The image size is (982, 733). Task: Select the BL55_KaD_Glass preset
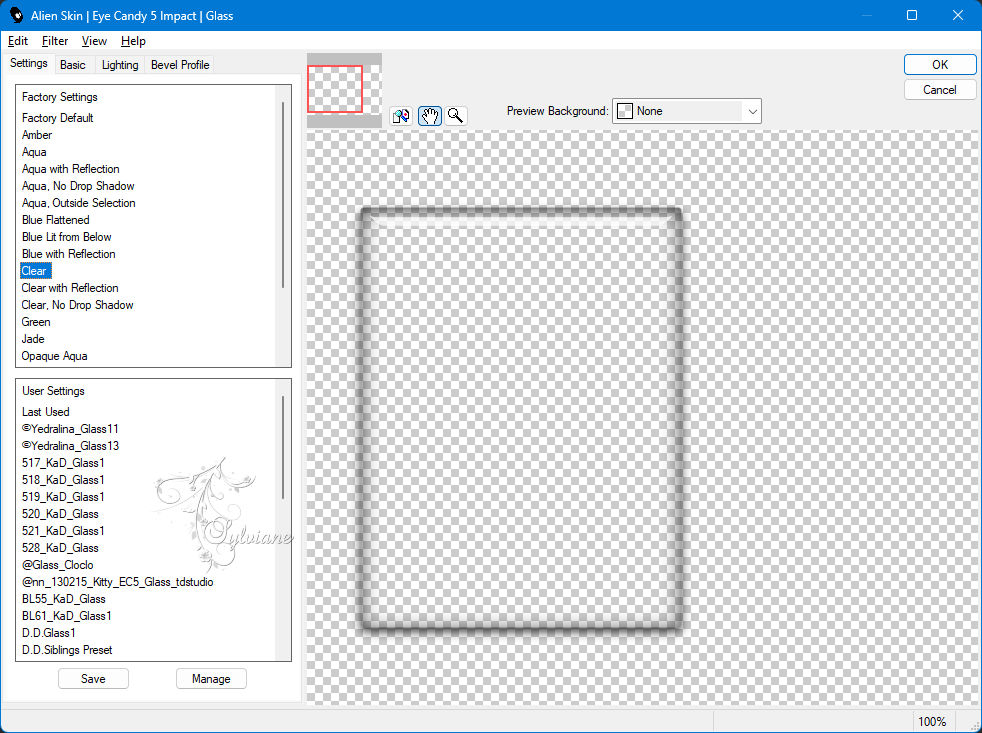(x=63, y=598)
